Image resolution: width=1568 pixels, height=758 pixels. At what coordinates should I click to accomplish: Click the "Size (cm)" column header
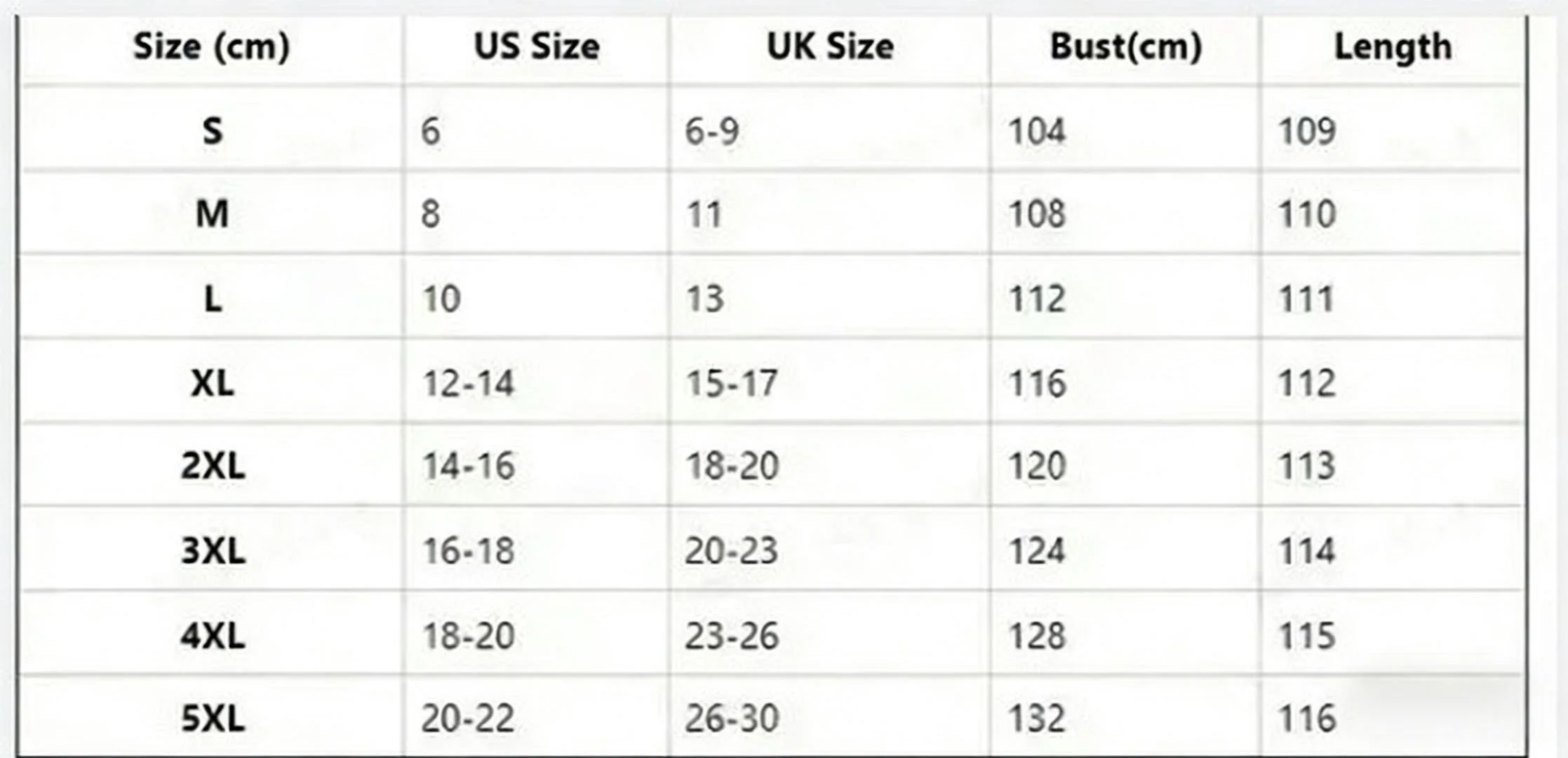point(211,48)
